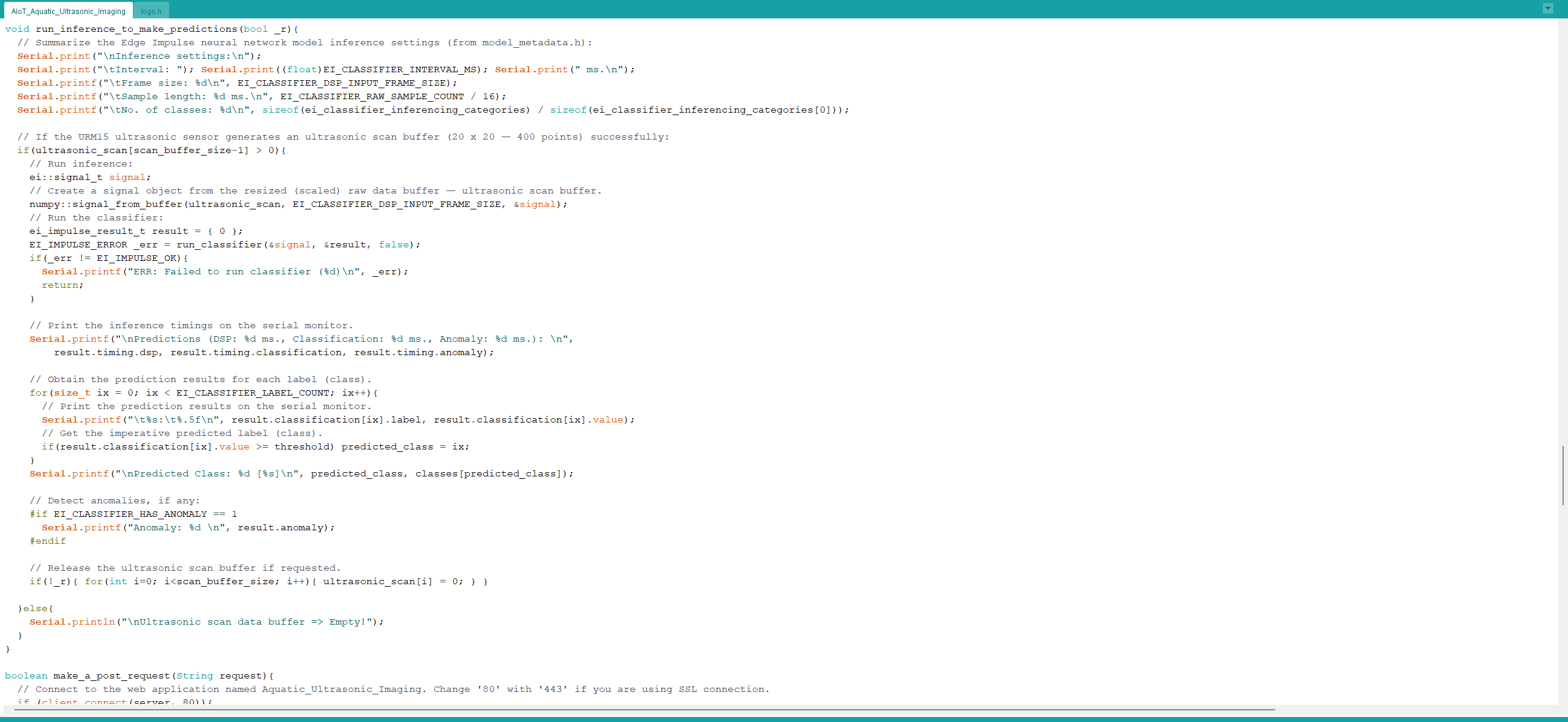Screen dimensions: 1568x722
Task: Select the logo.h tab
Action: [x=150, y=11]
